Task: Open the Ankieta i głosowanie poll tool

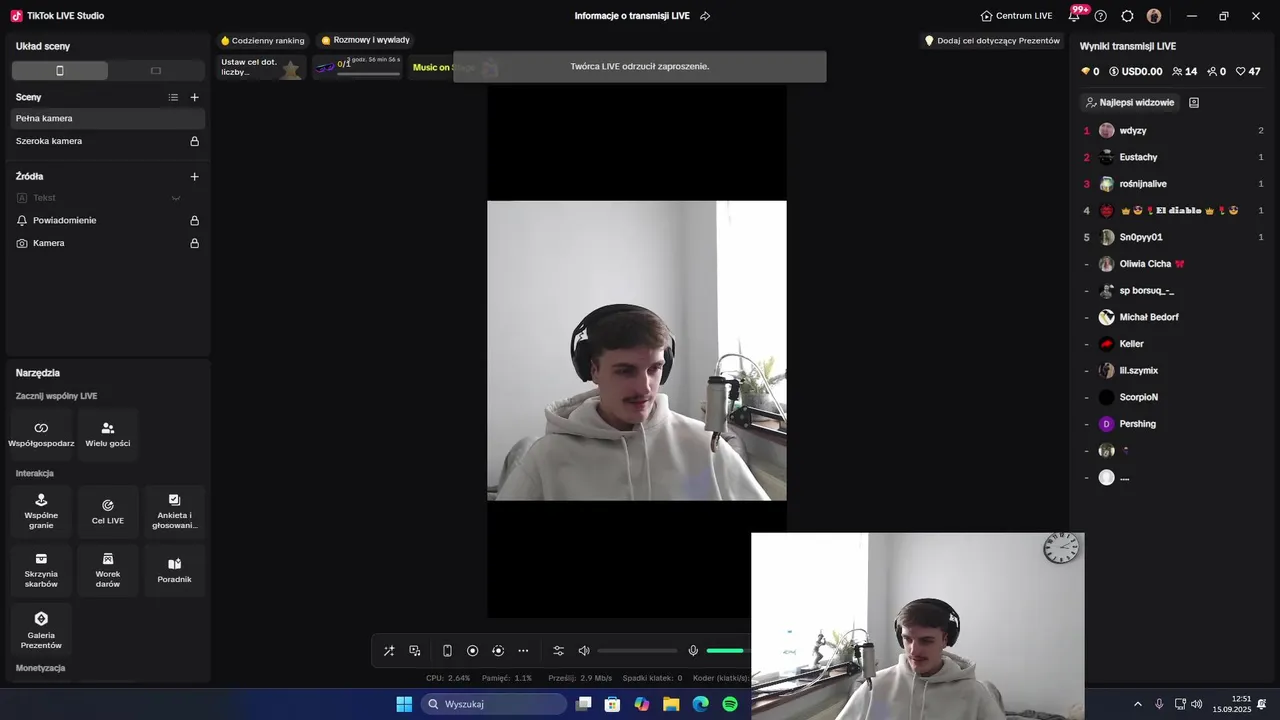Action: point(174,511)
